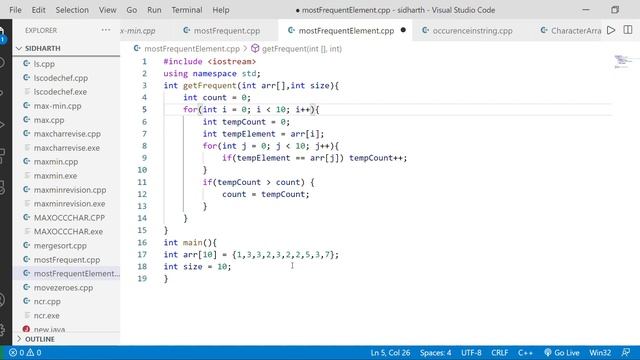Image resolution: width=640 pixels, height=360 pixels.
Task: Open errors and warnings status item
Action: 25,353
